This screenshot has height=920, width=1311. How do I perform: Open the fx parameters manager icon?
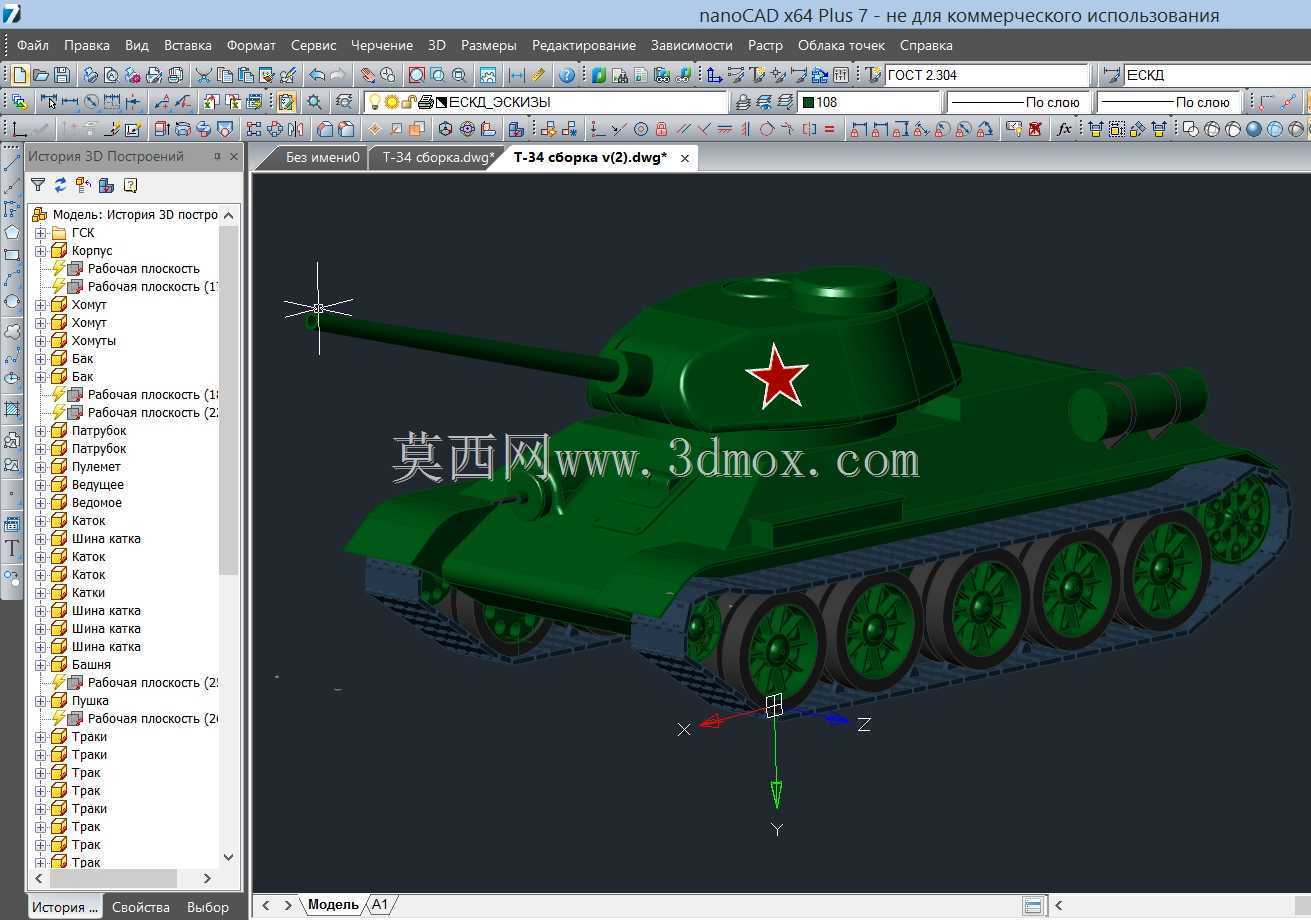[1064, 129]
